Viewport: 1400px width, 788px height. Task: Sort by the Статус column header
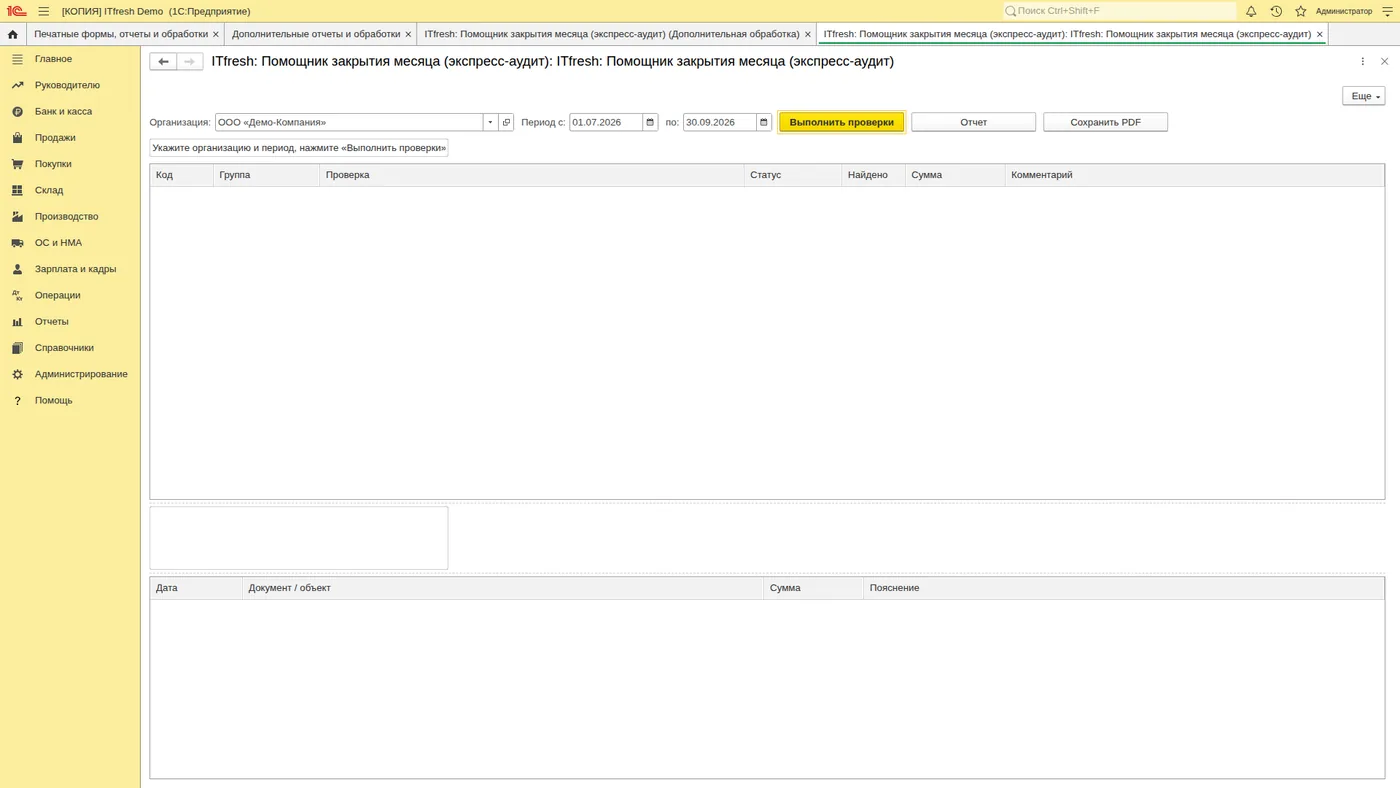pos(793,175)
